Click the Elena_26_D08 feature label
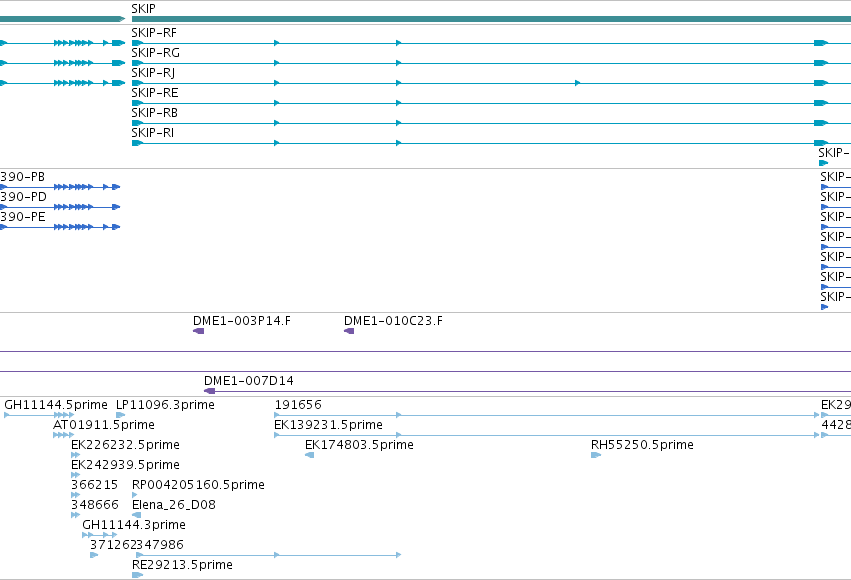This screenshot has height=580, width=851. click(x=174, y=505)
